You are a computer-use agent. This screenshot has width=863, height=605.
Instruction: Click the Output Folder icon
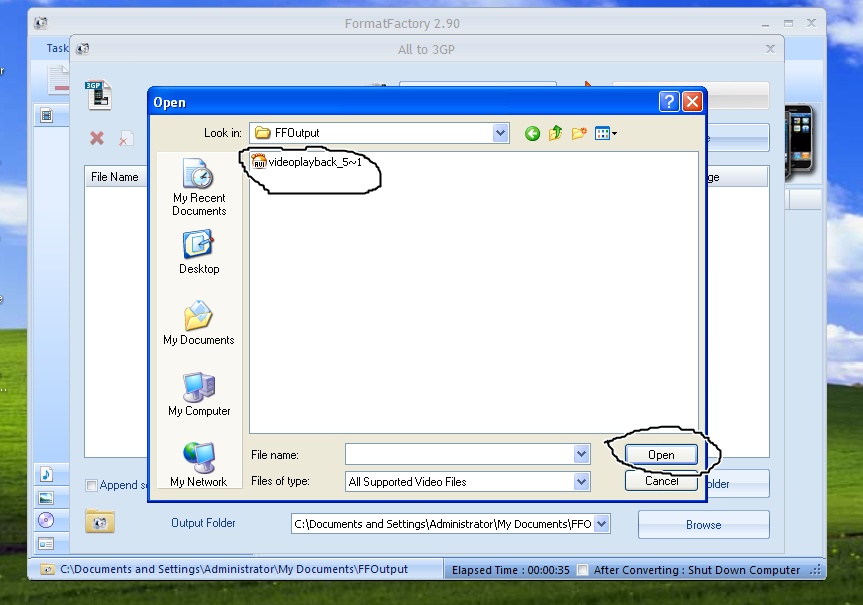click(x=100, y=521)
